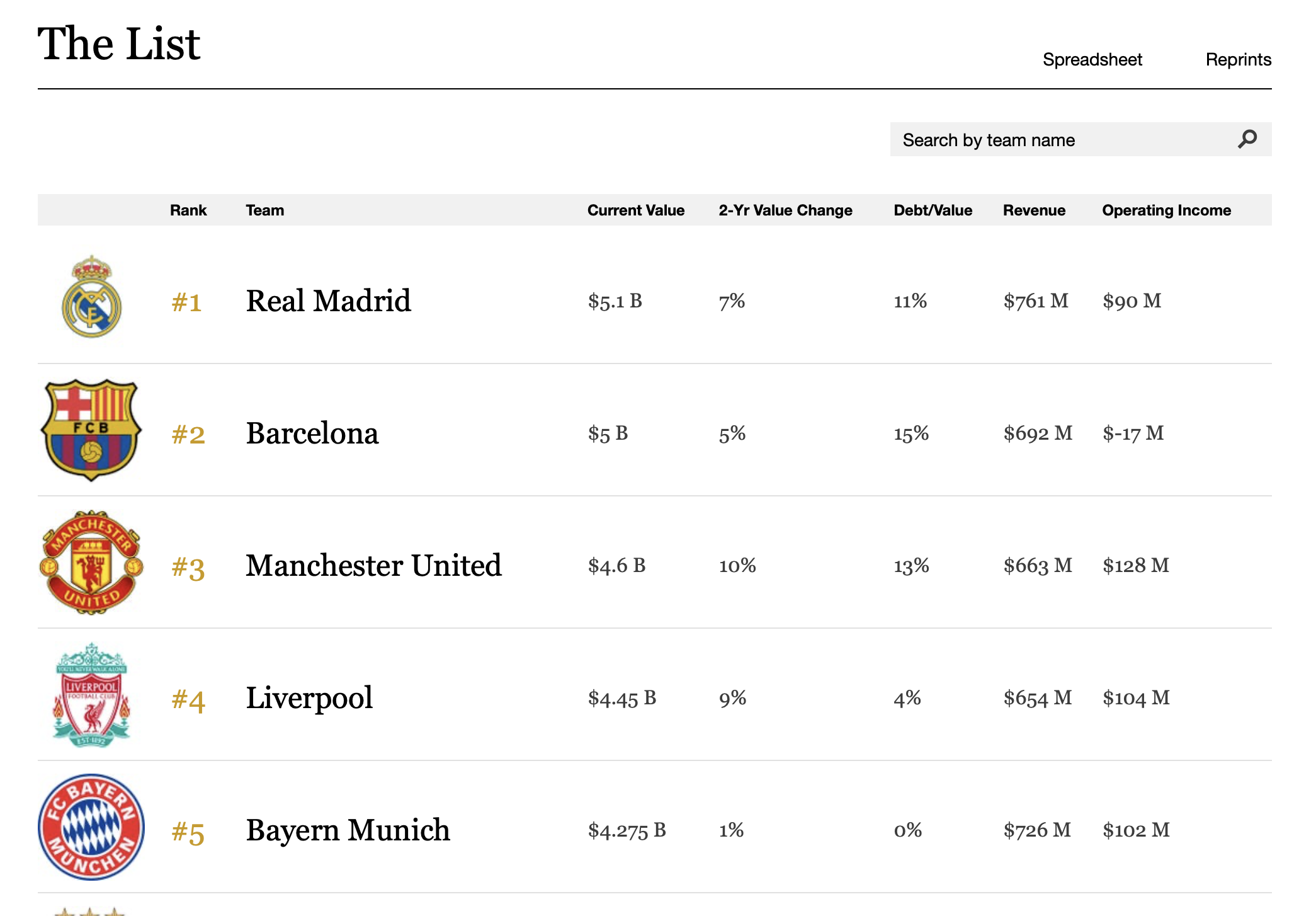Screen dimensions: 1316x916
Task: Click the Liverpool FC crest logo
Action: (91, 695)
